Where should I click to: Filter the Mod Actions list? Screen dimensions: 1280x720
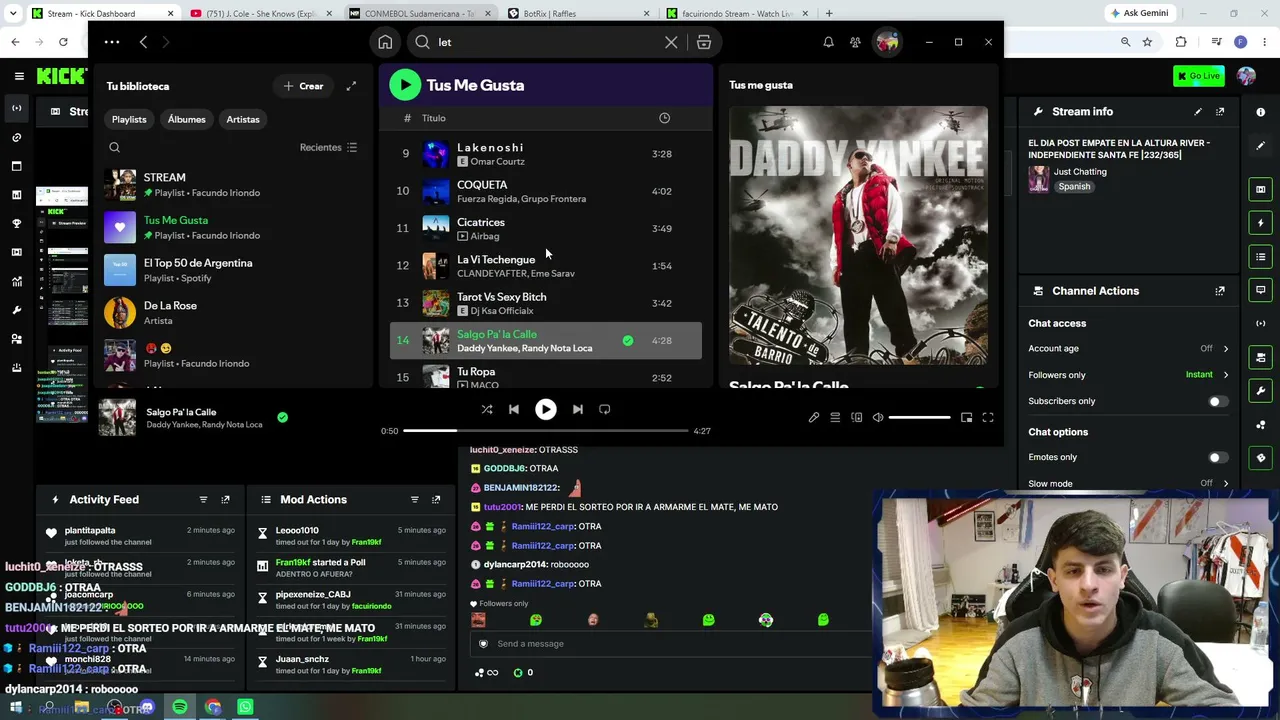(414, 500)
